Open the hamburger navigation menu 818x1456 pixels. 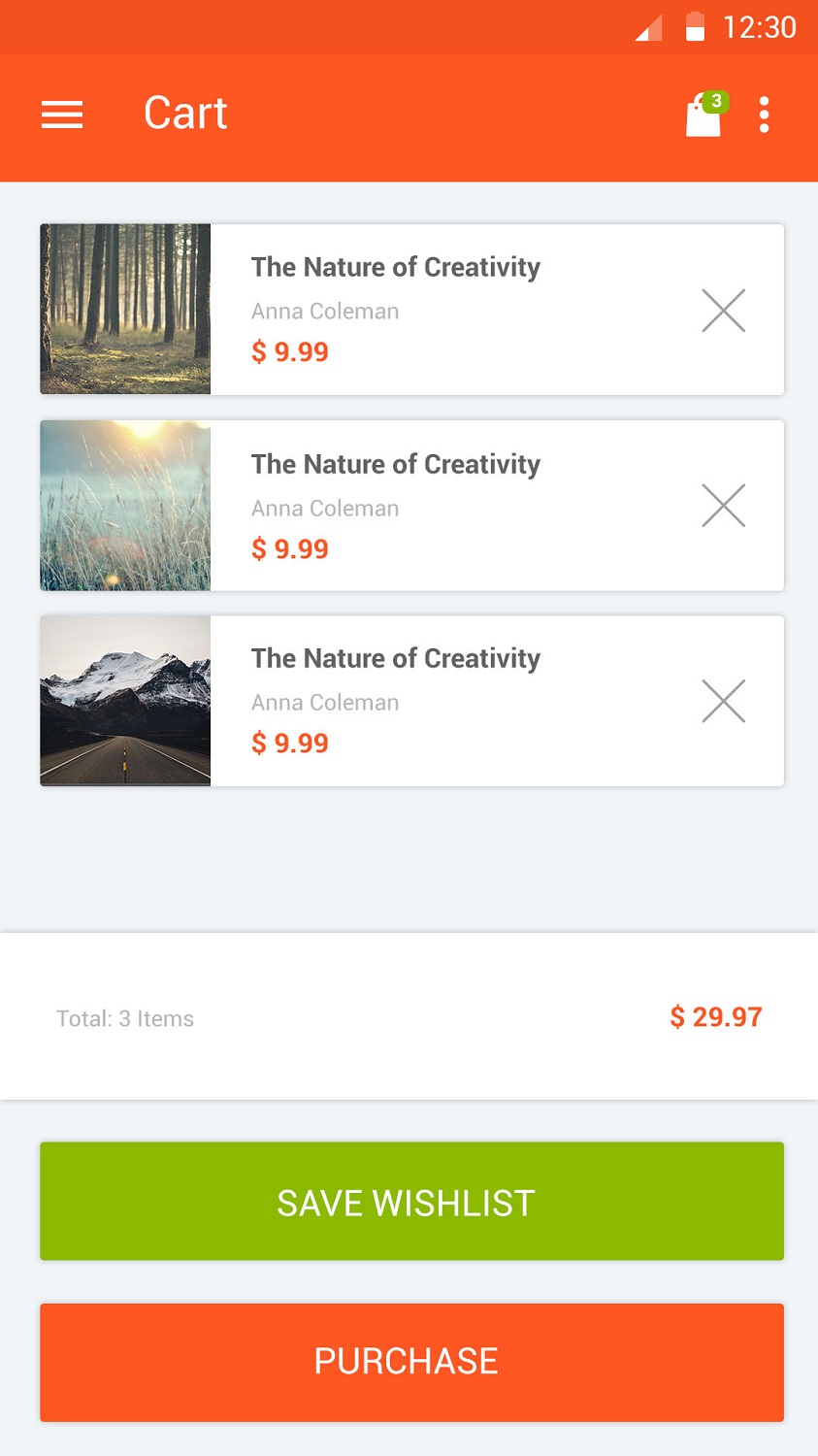click(62, 115)
